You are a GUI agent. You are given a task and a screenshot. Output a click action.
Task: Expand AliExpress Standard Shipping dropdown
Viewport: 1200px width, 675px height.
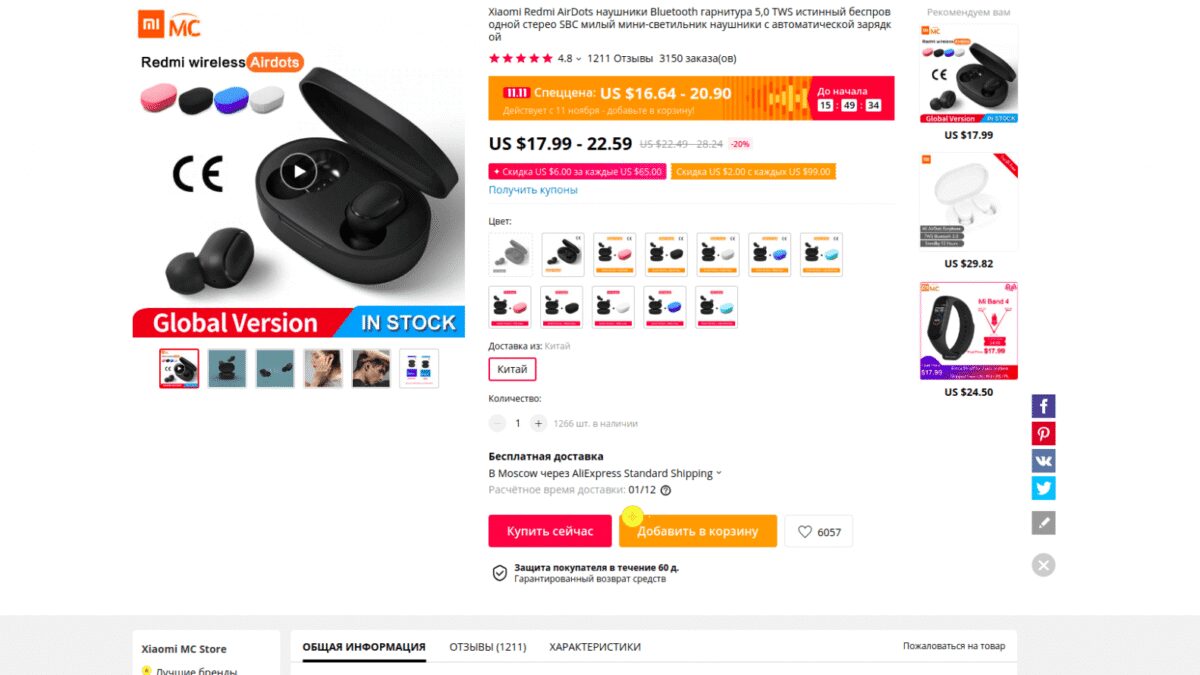719,474
